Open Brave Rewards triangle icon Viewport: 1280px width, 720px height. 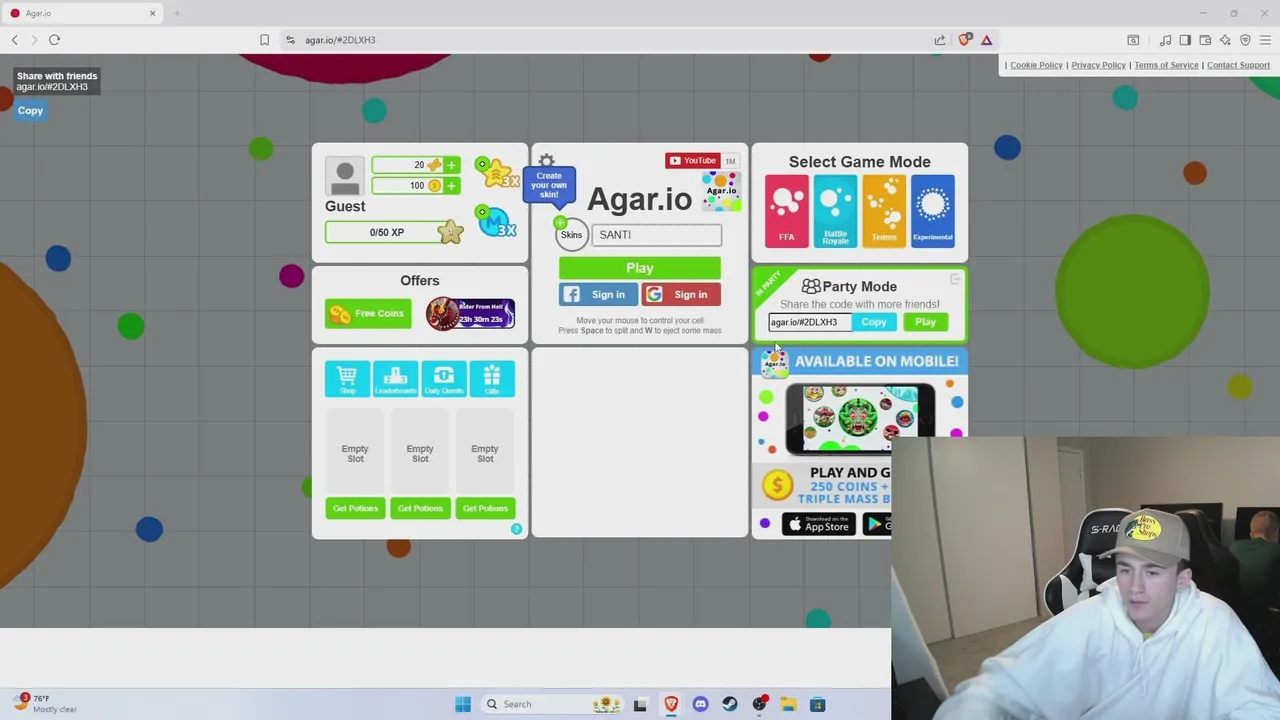(986, 40)
